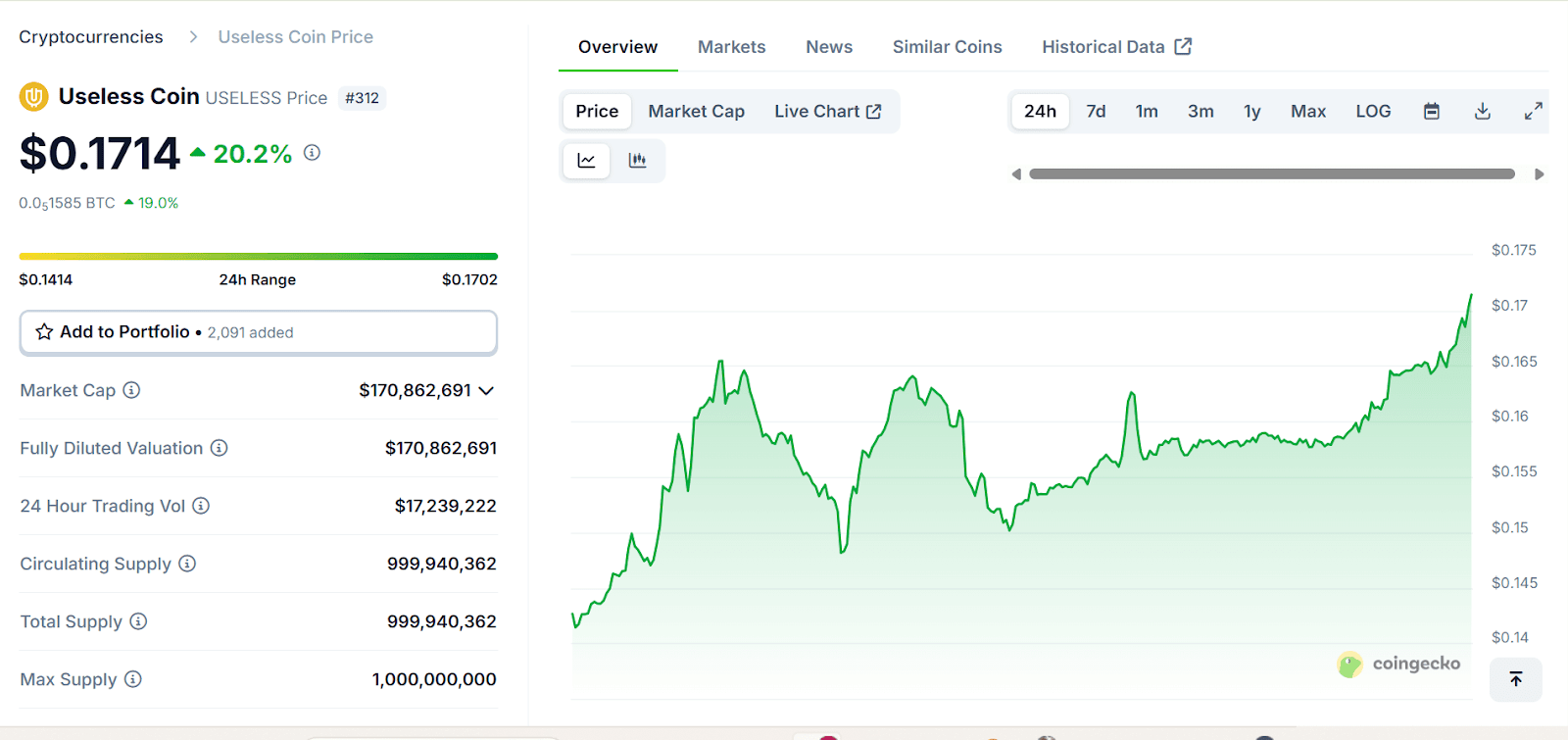Open Historical Data external tab
This screenshot has height=740, width=1568.
coord(1116,47)
